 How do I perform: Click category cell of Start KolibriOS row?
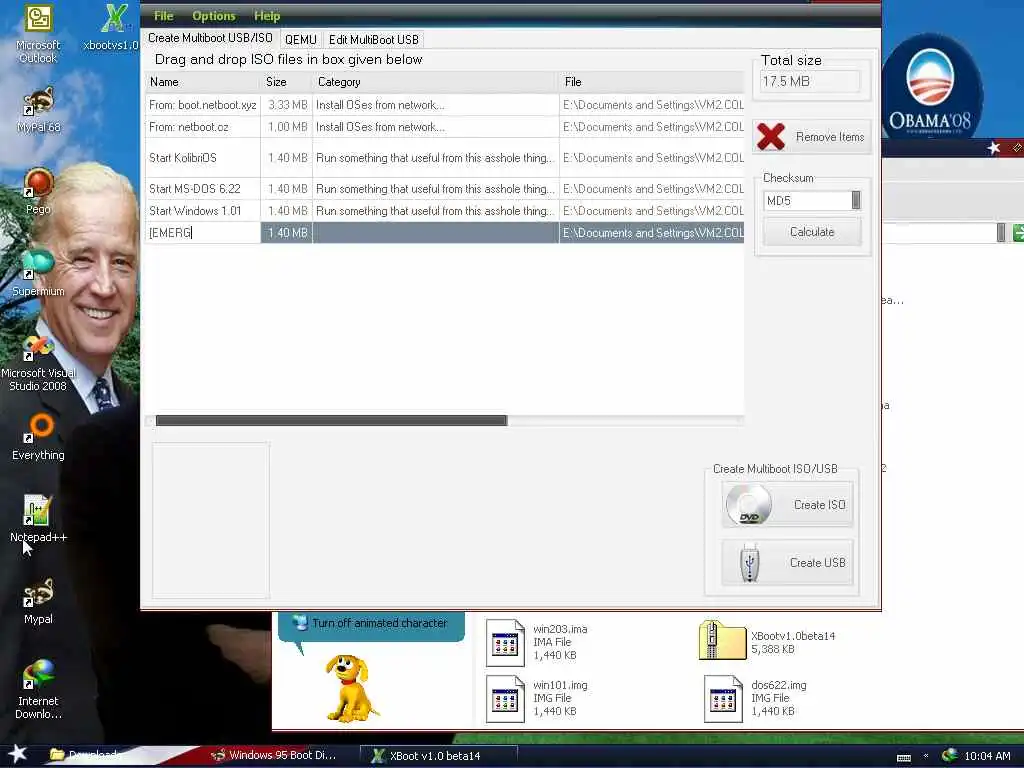coord(436,157)
